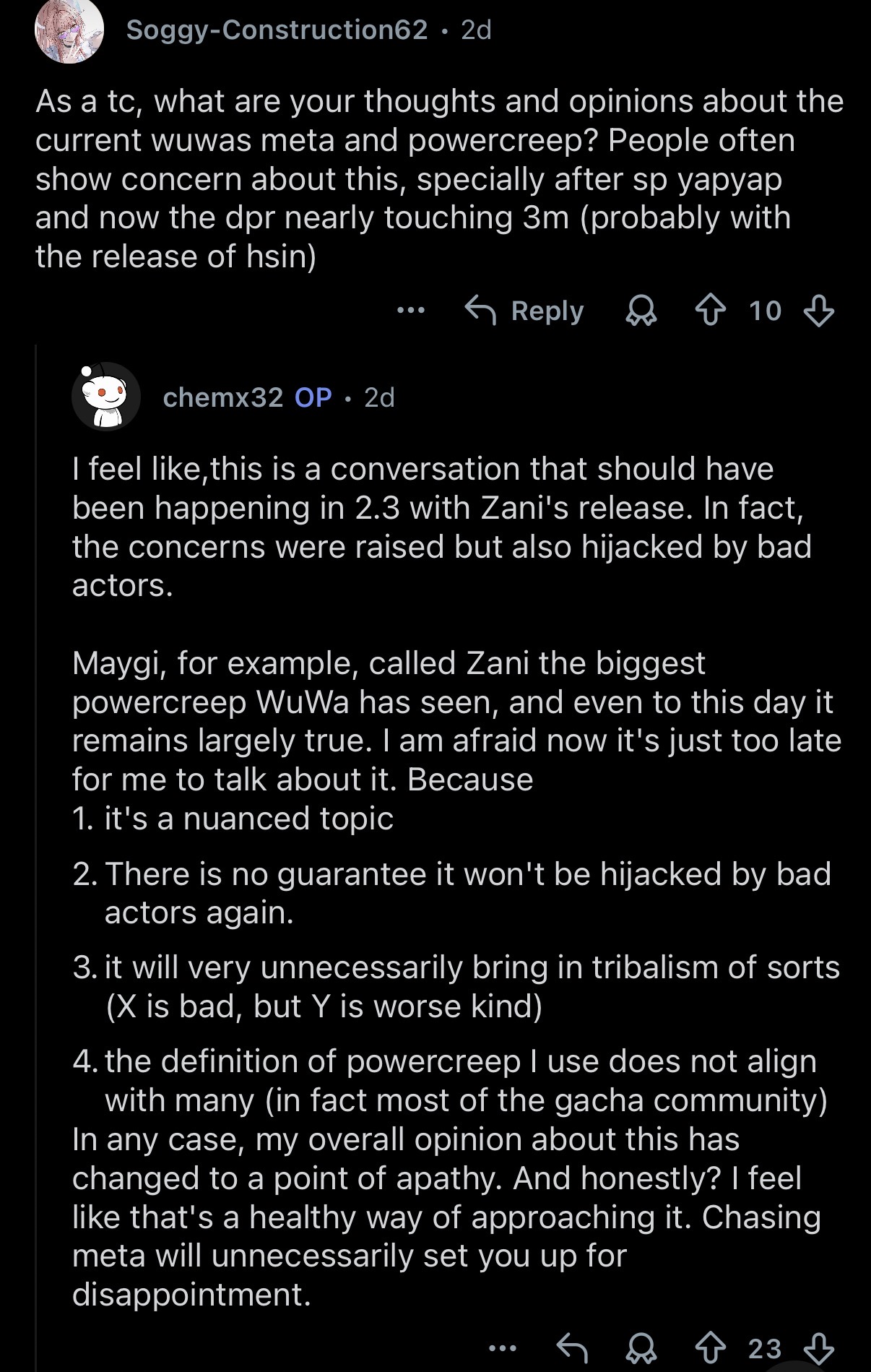
Task: Give an award to Soggy-Construction62's comment
Action: pos(640,311)
